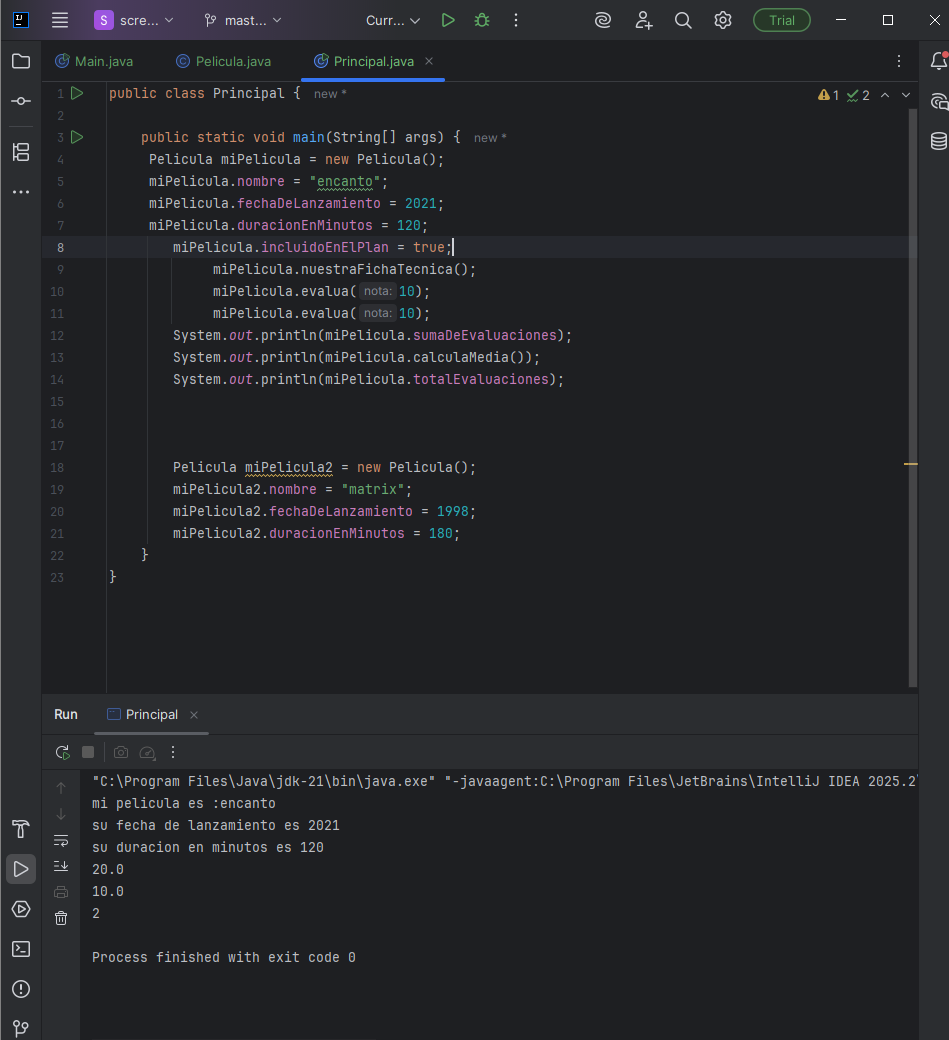Run the current file with the green play button

448,20
